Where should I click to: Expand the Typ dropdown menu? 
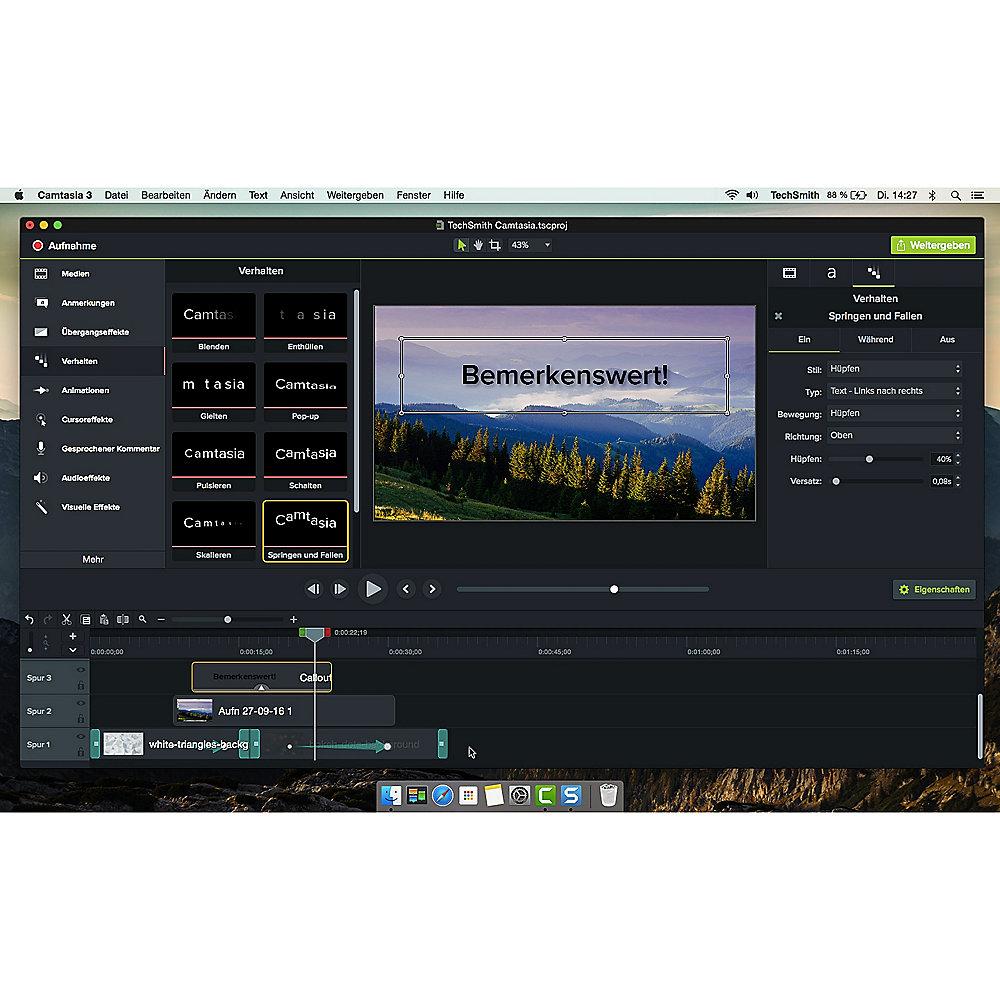(894, 391)
